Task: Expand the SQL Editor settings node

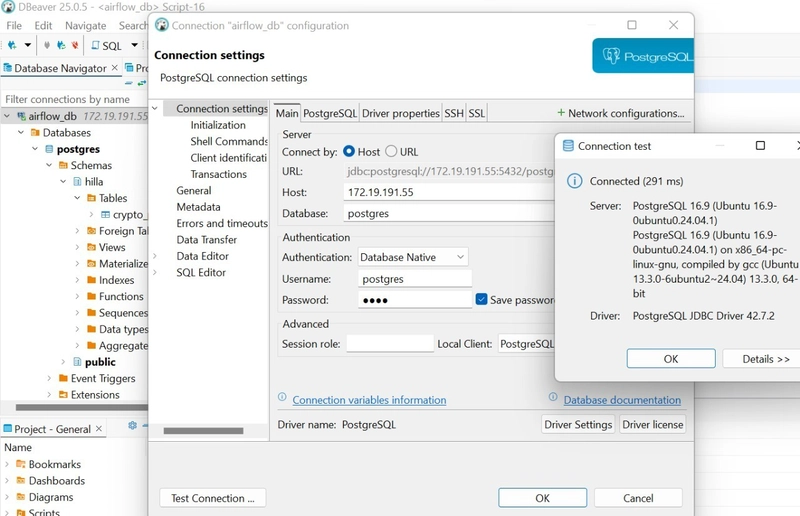Action: pos(155,273)
